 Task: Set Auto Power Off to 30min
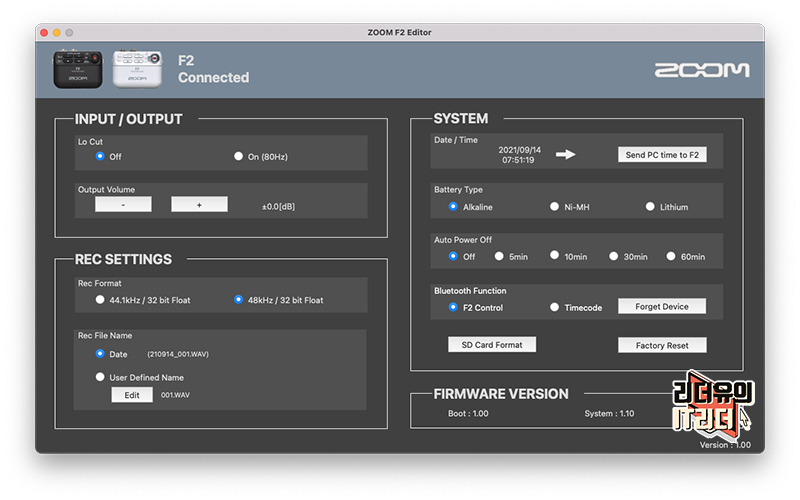coord(614,256)
